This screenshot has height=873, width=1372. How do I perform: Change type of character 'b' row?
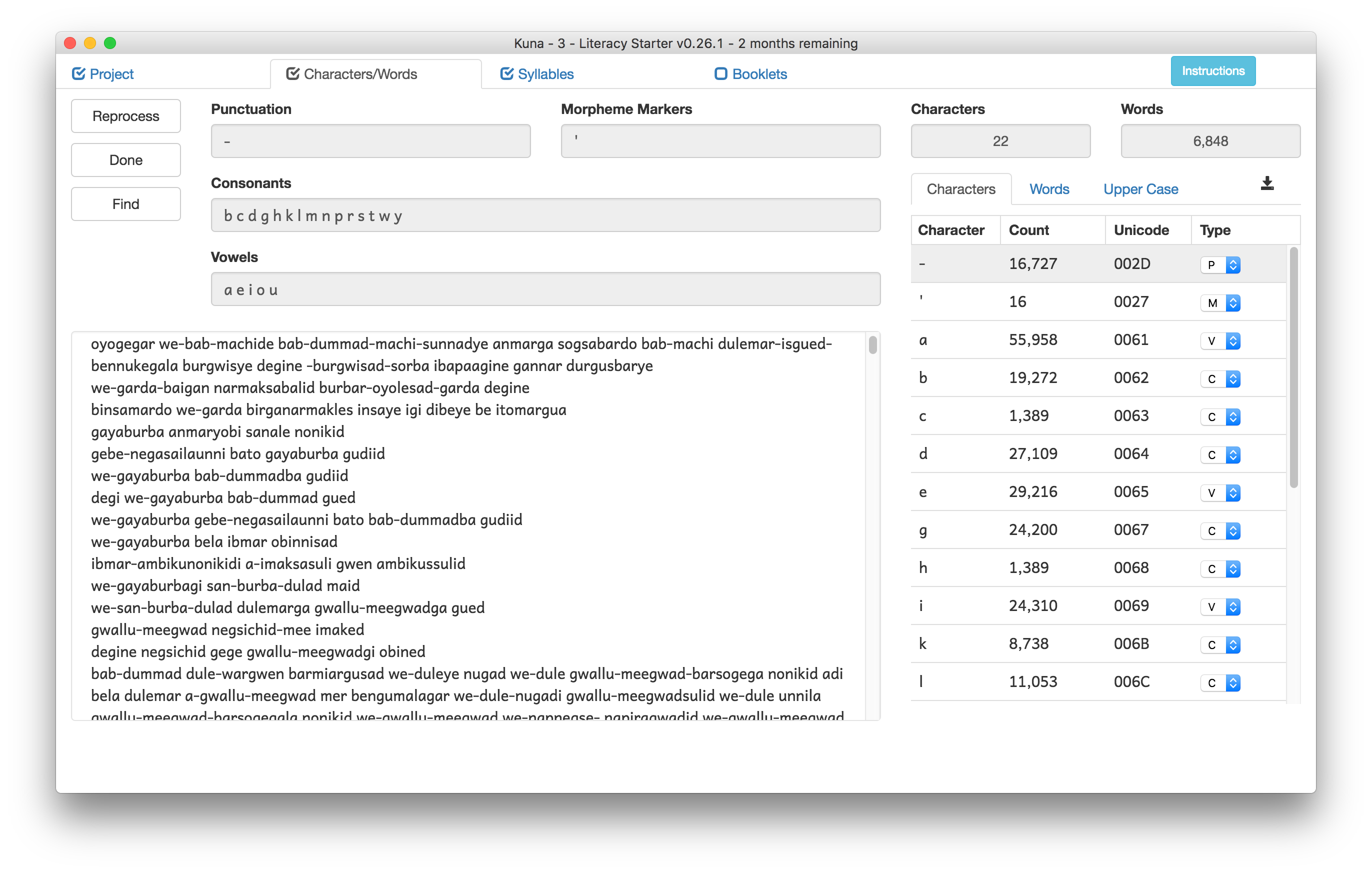(1220, 379)
